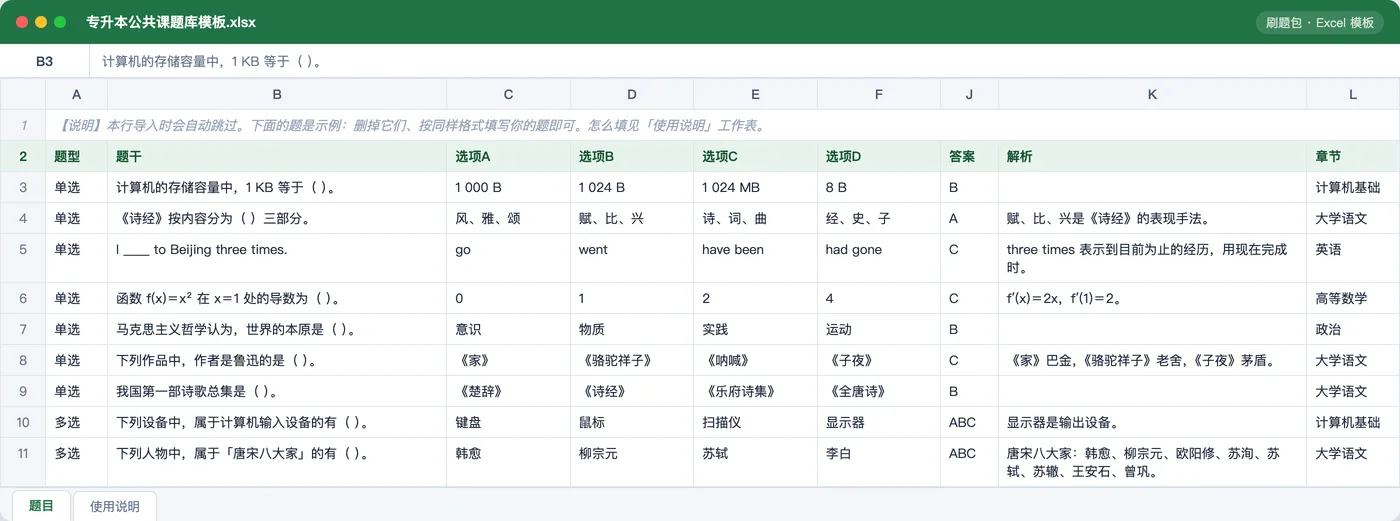The width and height of the screenshot is (1400, 521).
Task: Select the 《楚辞》 option cell
Action: (508, 391)
